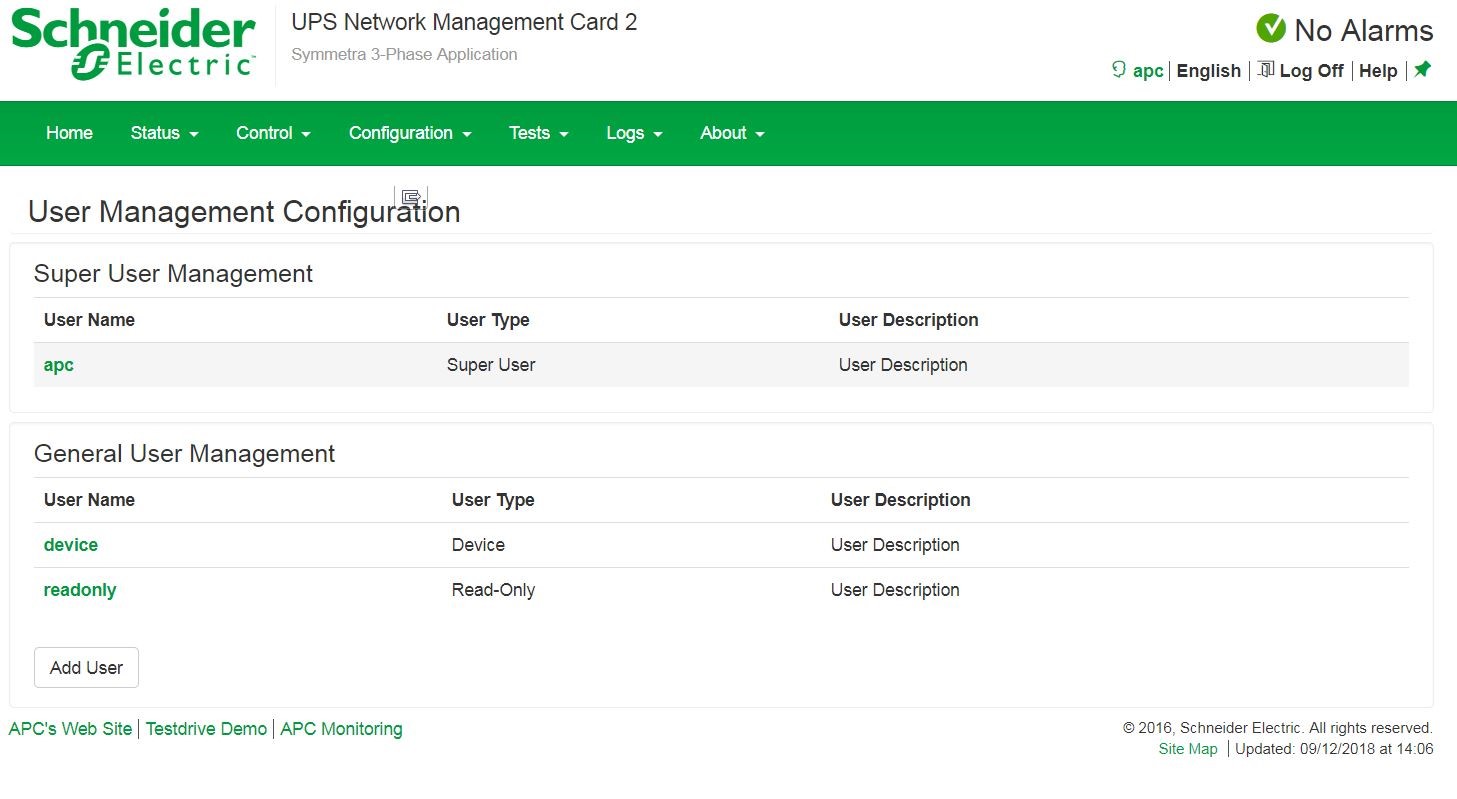Click the Device user type cell

[478, 545]
